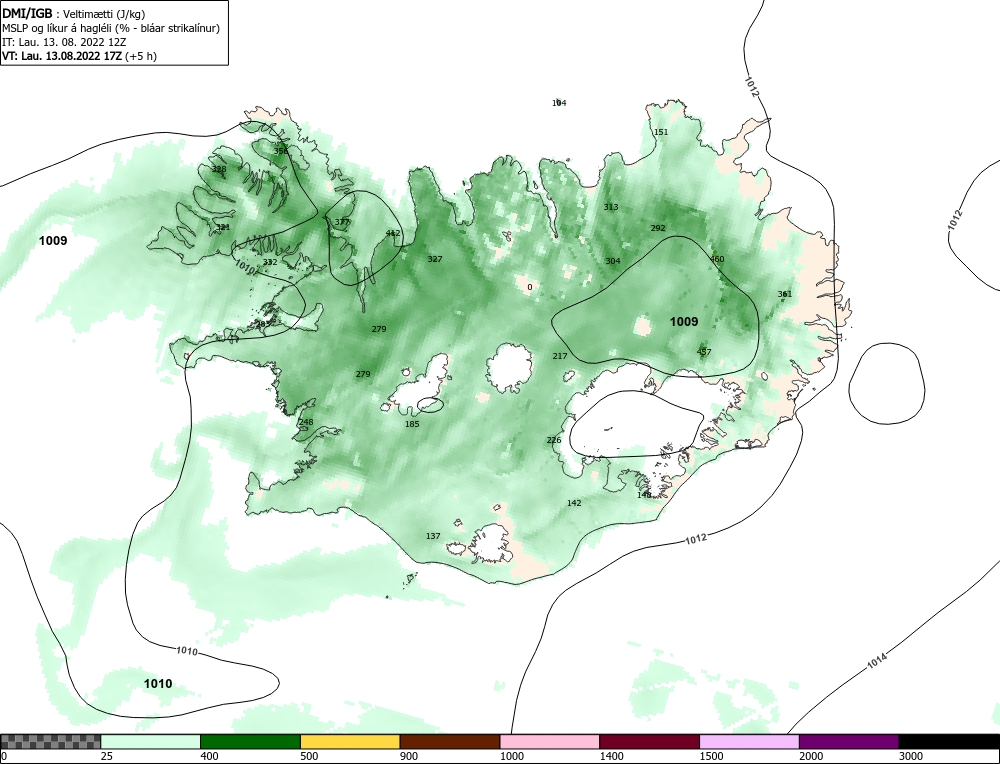This screenshot has height=764, width=1000.
Task: Click the legend tick label 900
Action: click(409, 756)
